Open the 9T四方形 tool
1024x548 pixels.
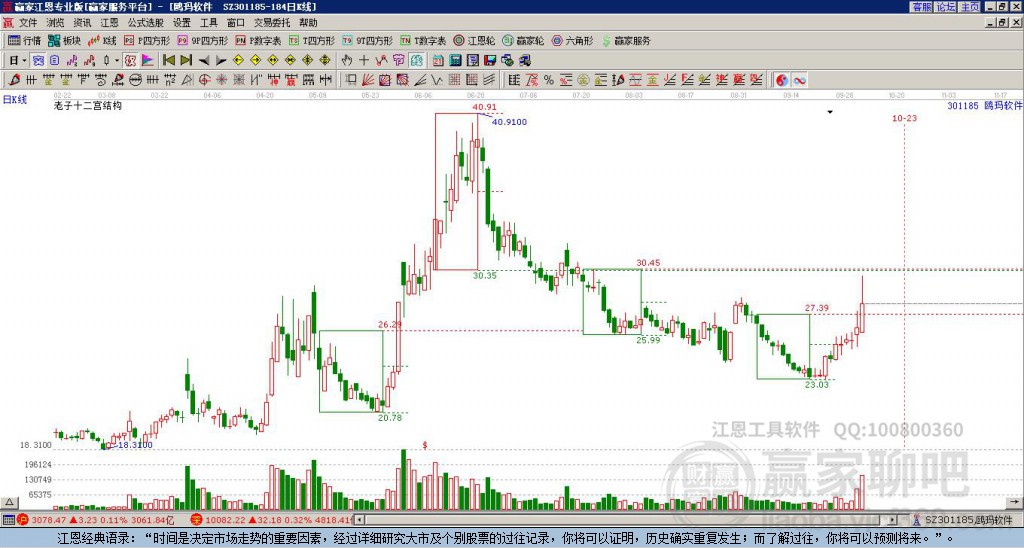coord(368,40)
